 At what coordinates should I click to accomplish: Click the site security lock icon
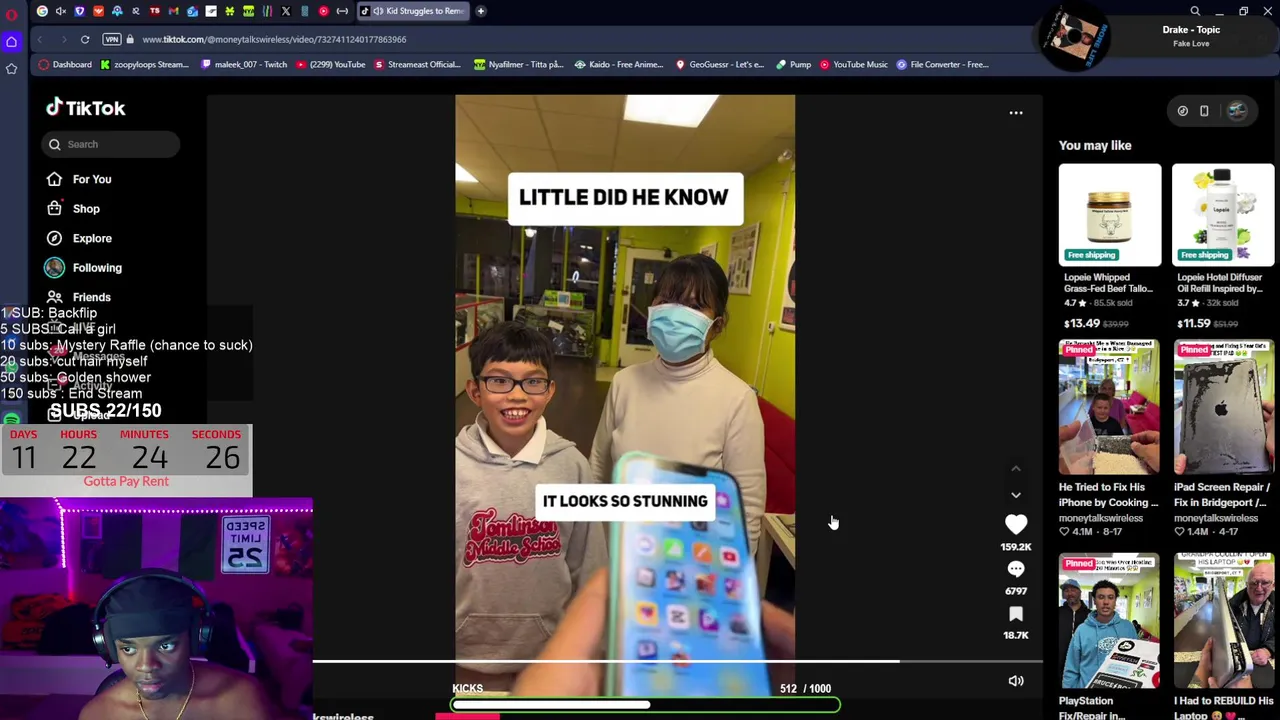(x=130, y=39)
